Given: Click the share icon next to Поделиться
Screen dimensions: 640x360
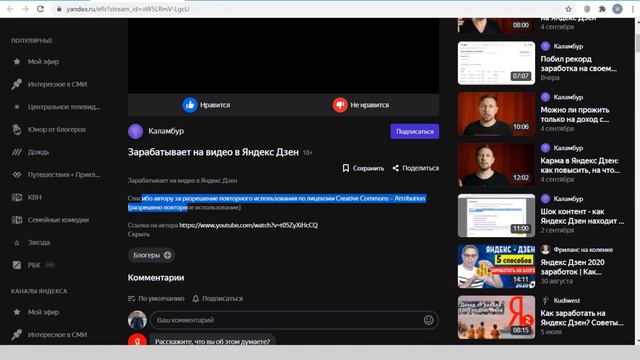Looking at the screenshot, I should click(x=396, y=168).
